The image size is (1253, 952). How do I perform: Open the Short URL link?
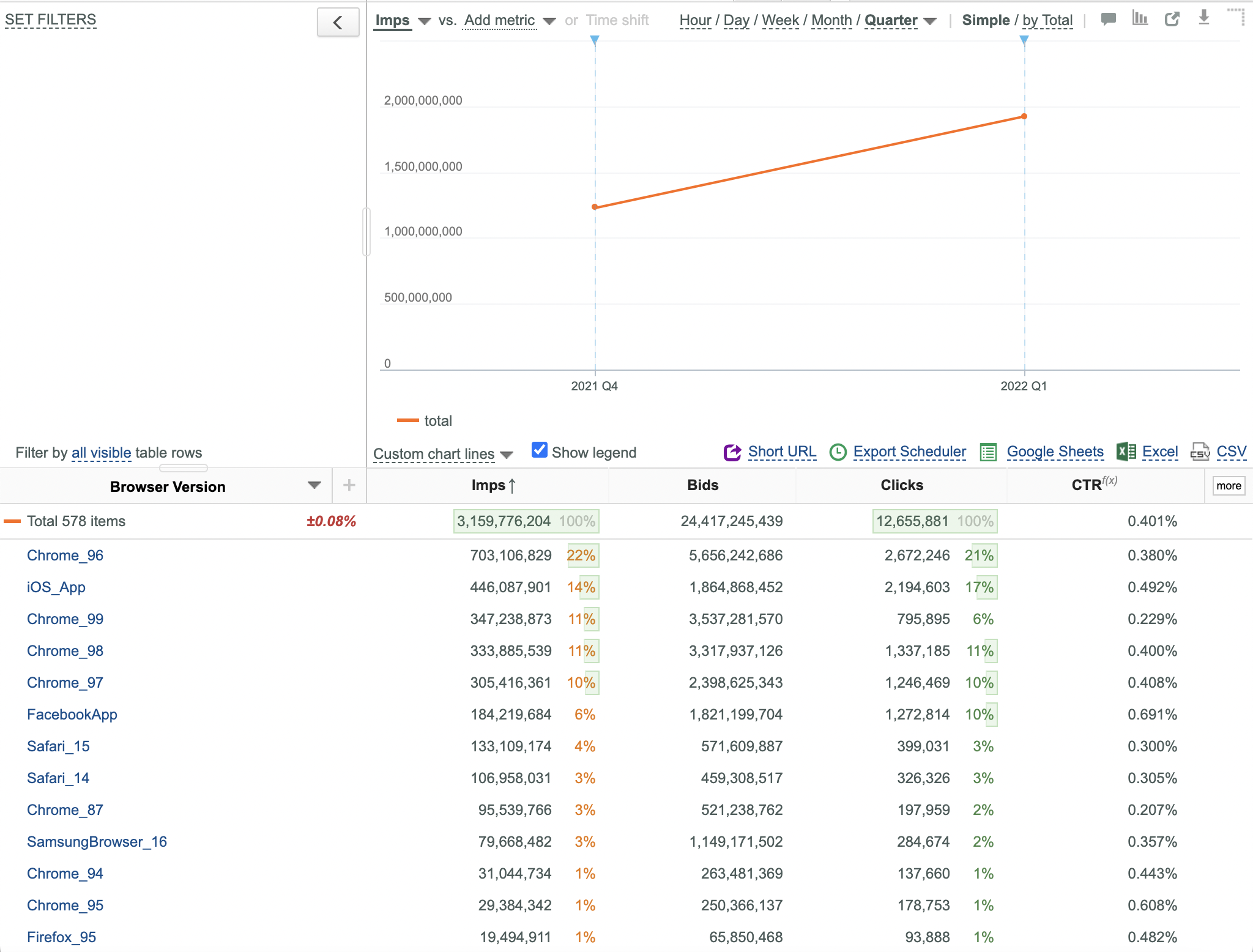coord(782,452)
